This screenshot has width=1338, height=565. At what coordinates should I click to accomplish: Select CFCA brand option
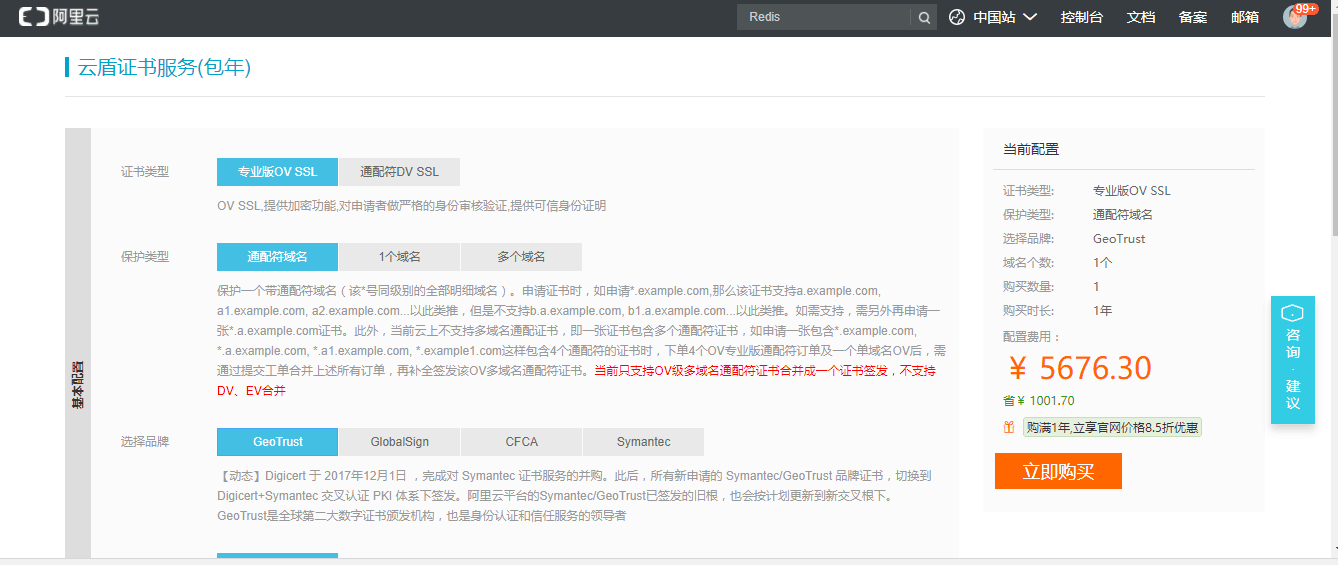(x=521, y=442)
